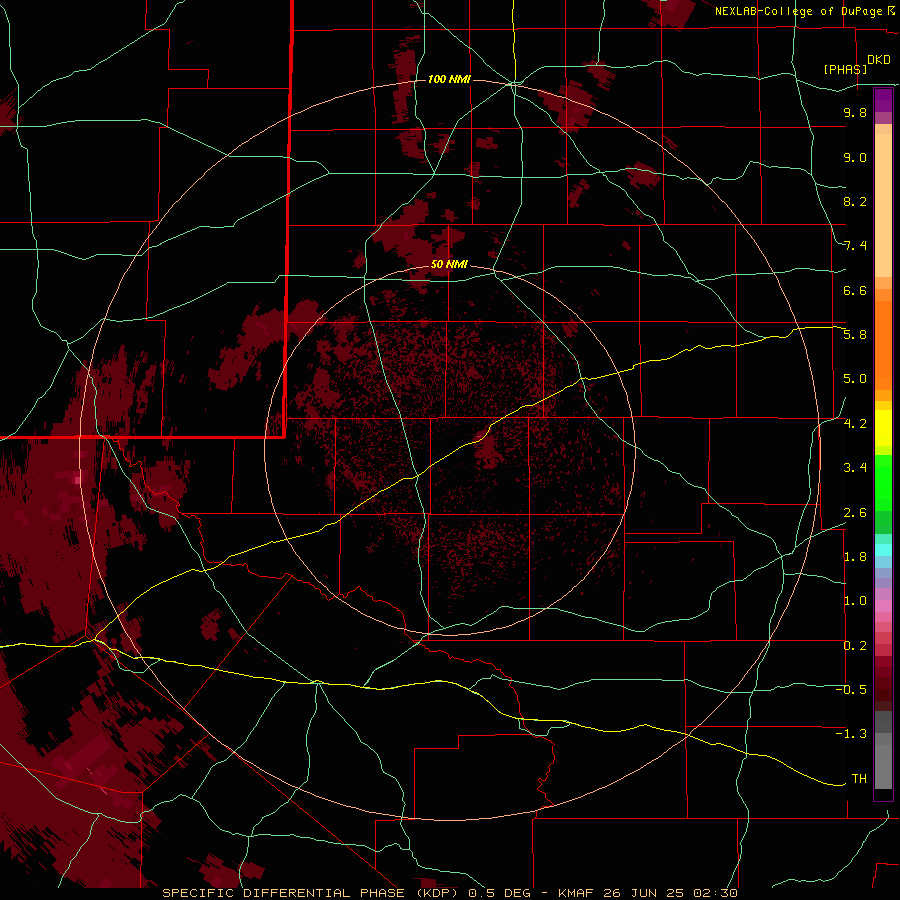Screen dimensions: 900x900
Task: Click the [PHAS] legend label
Action: 845,70
